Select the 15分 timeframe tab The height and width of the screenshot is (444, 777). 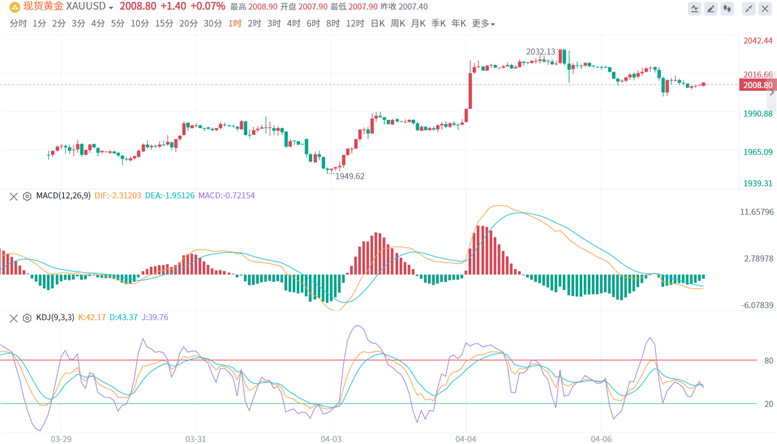pyautogui.click(x=164, y=23)
